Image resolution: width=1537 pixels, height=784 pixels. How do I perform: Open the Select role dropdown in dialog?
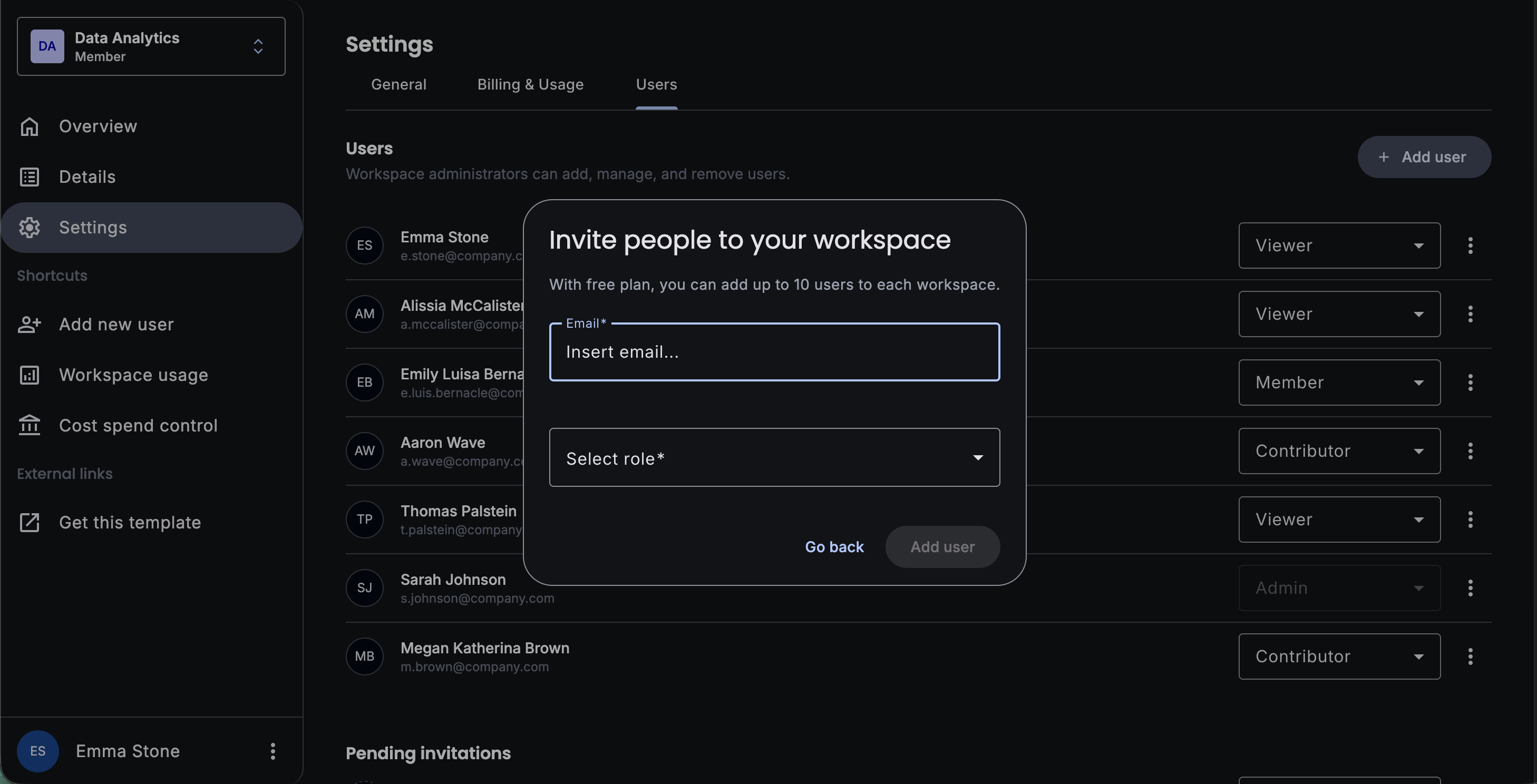point(774,457)
